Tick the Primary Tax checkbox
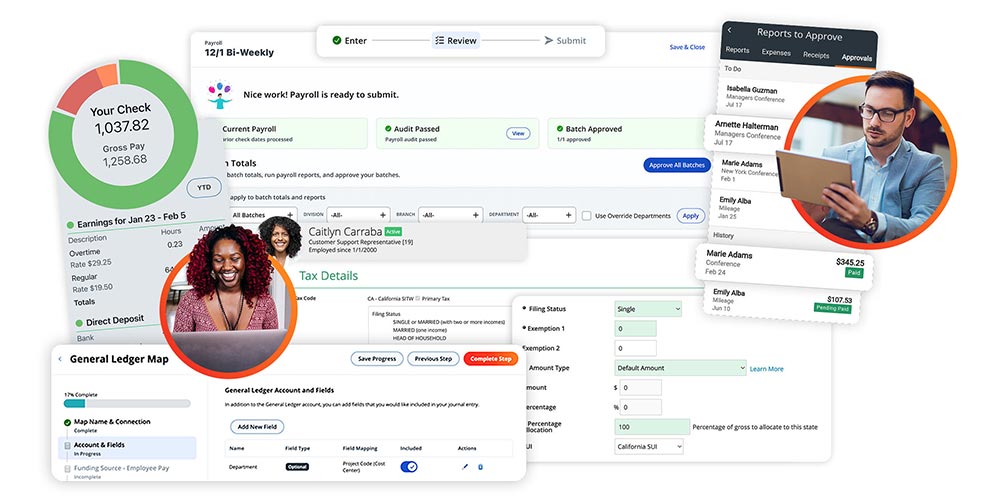 418,298
